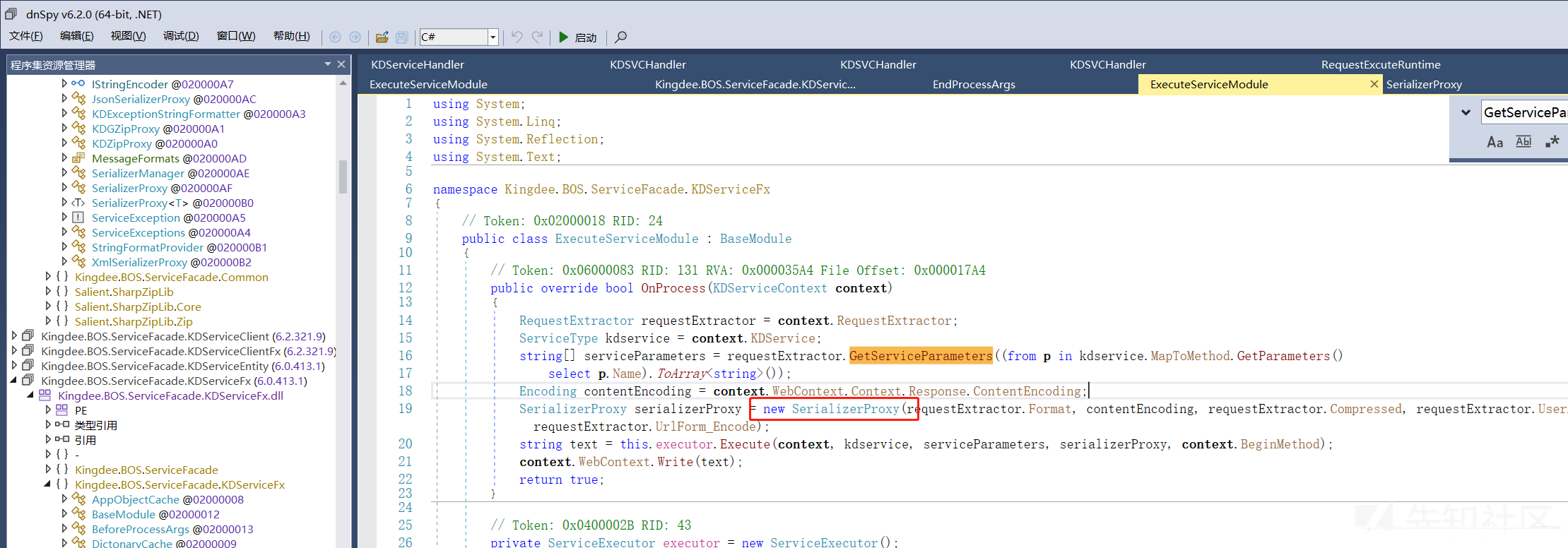The width and height of the screenshot is (1568, 548).
Task: Open the 窗口(W) menu
Action: pos(235,36)
